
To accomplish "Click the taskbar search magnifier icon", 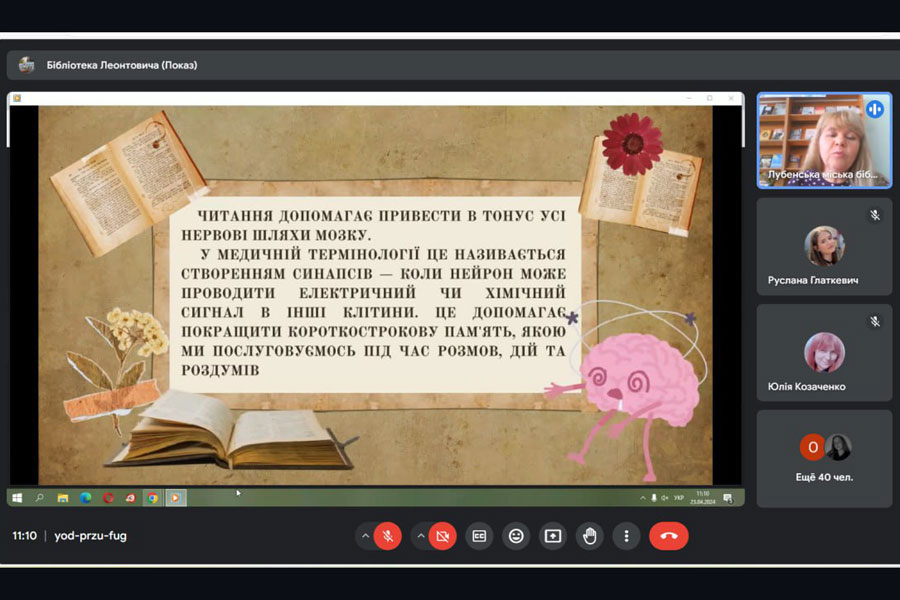I will [x=40, y=497].
